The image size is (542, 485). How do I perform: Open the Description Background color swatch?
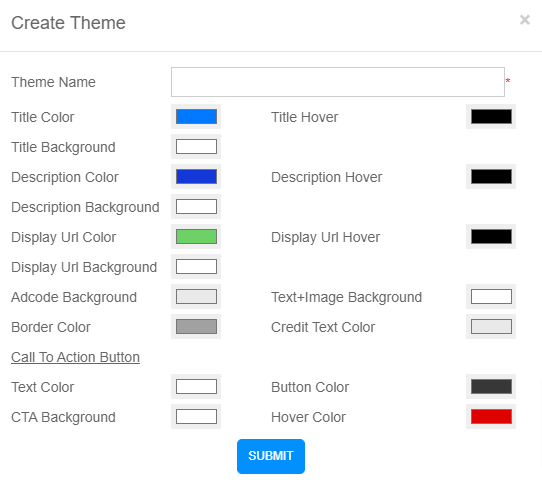[196, 207]
